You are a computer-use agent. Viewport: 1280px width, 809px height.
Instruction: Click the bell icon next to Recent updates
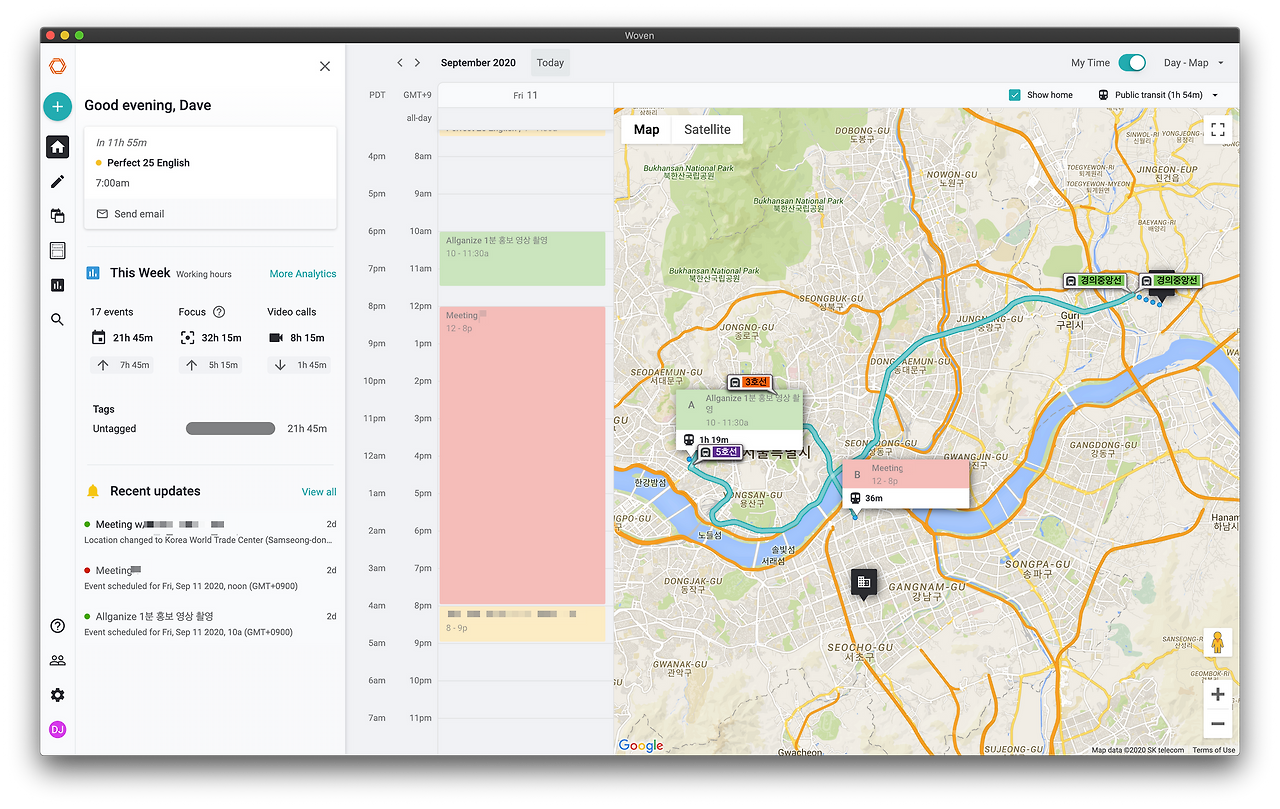point(93,491)
